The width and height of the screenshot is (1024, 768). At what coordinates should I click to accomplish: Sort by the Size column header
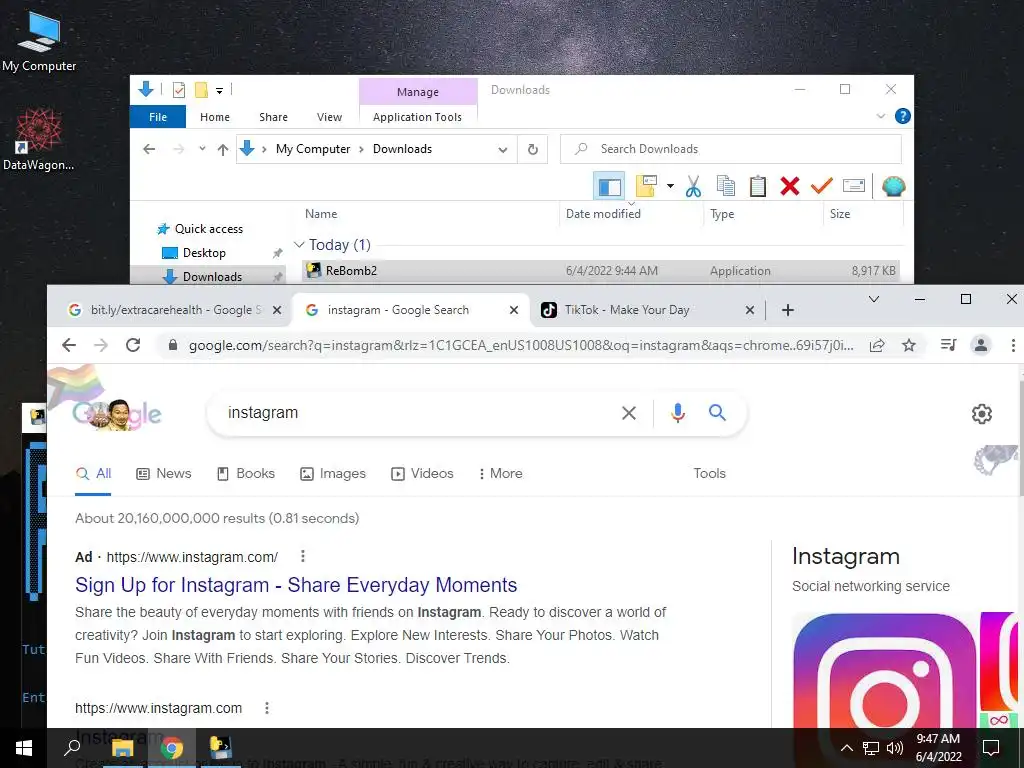point(840,214)
